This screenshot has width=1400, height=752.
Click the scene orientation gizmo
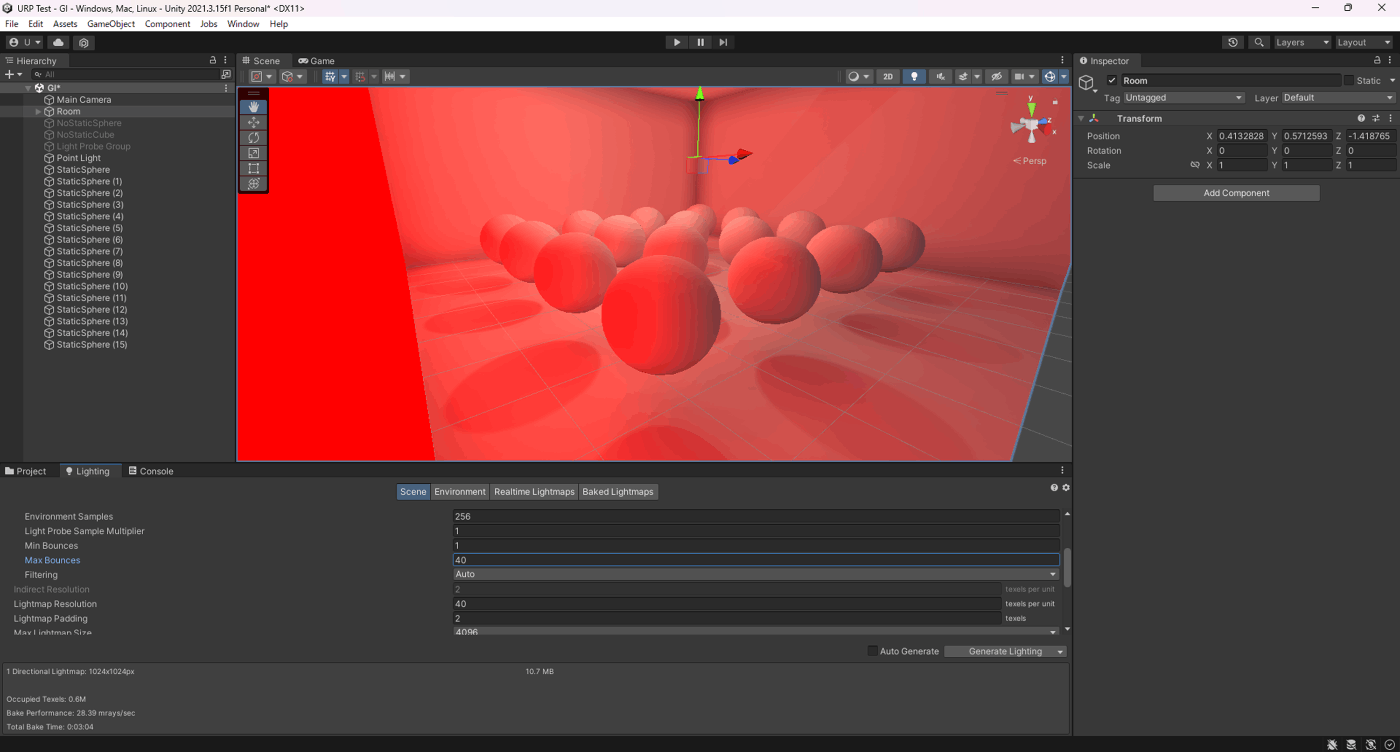coord(1032,124)
